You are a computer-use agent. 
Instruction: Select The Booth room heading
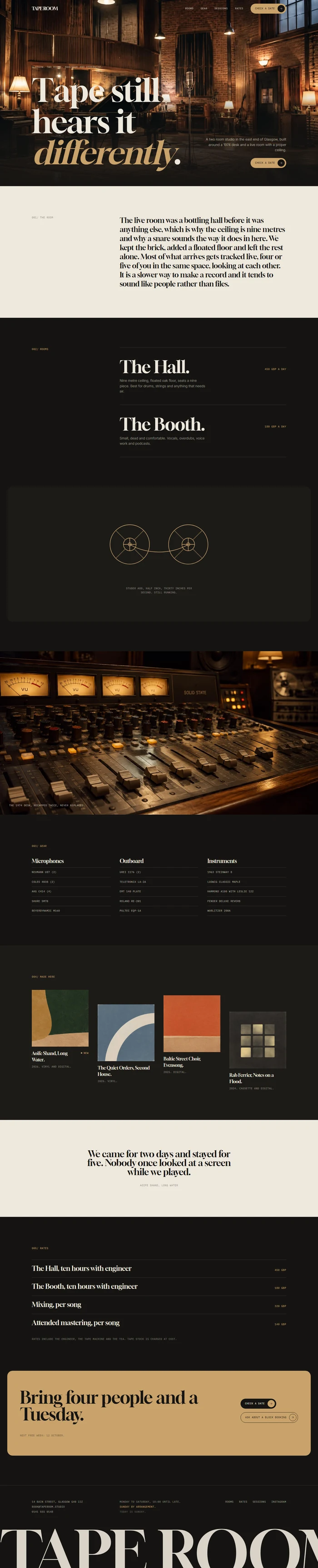coord(162,424)
